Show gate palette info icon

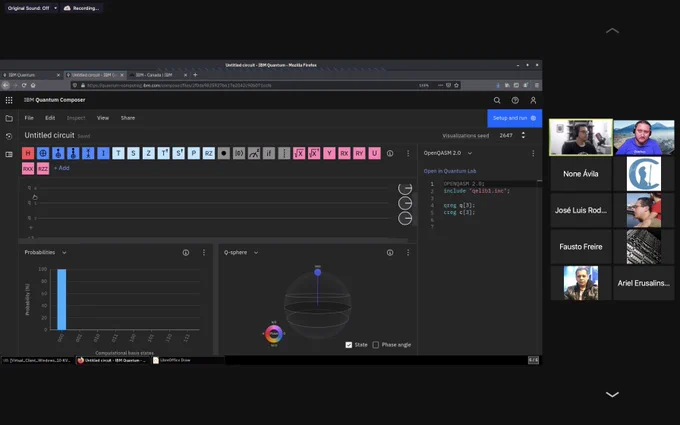pos(390,153)
